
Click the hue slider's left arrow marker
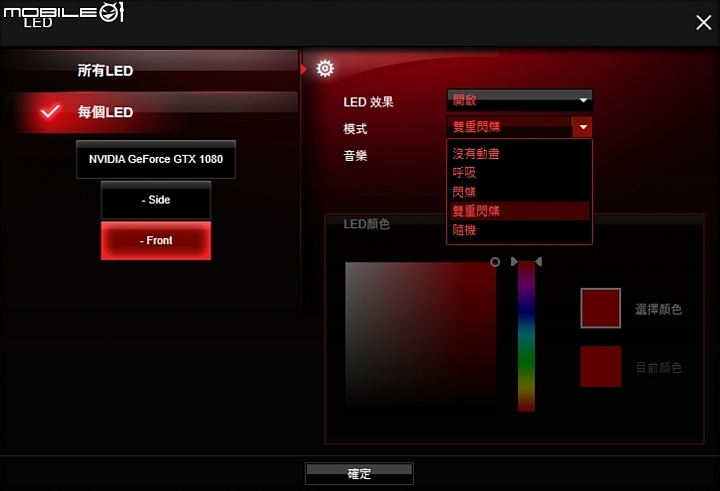[514, 261]
